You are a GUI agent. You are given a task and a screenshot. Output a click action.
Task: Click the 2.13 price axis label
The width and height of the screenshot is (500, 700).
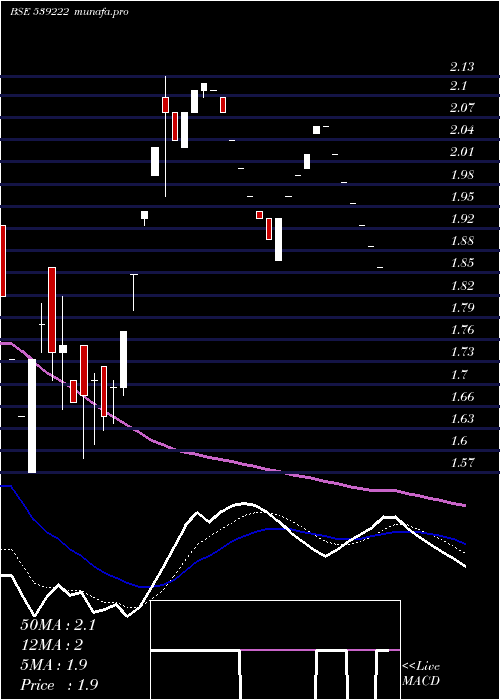[462, 67]
